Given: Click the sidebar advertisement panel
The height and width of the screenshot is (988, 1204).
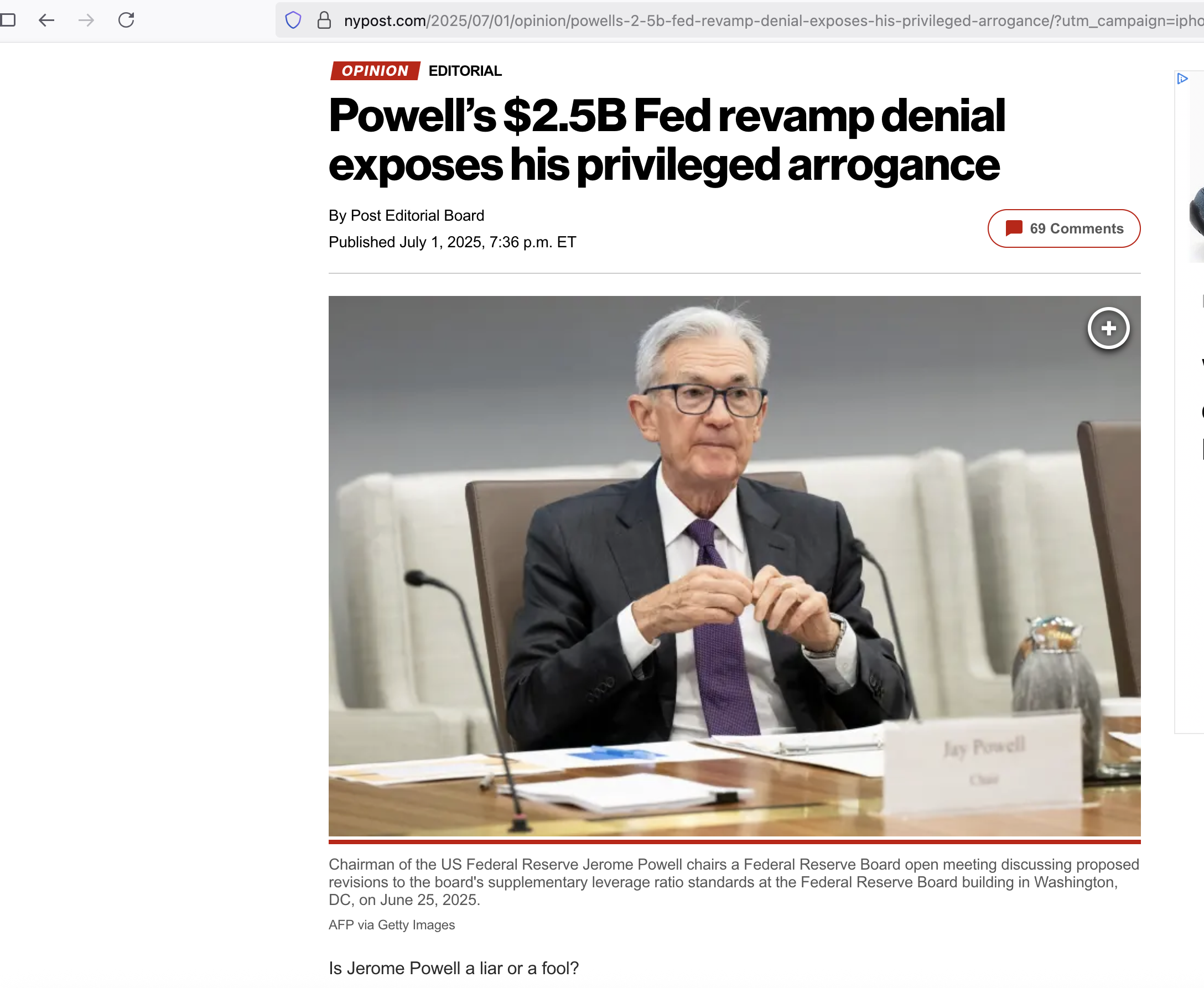Looking at the screenshot, I should point(1190,402).
